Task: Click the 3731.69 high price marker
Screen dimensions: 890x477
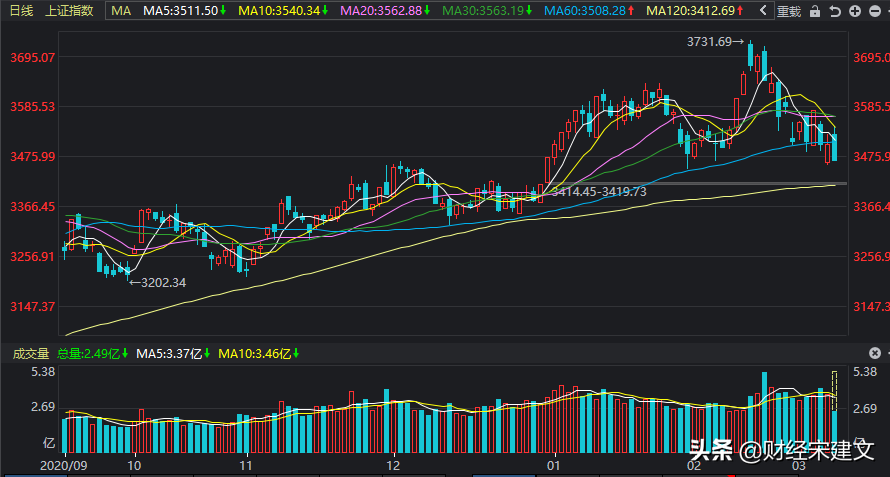Action: coord(714,42)
